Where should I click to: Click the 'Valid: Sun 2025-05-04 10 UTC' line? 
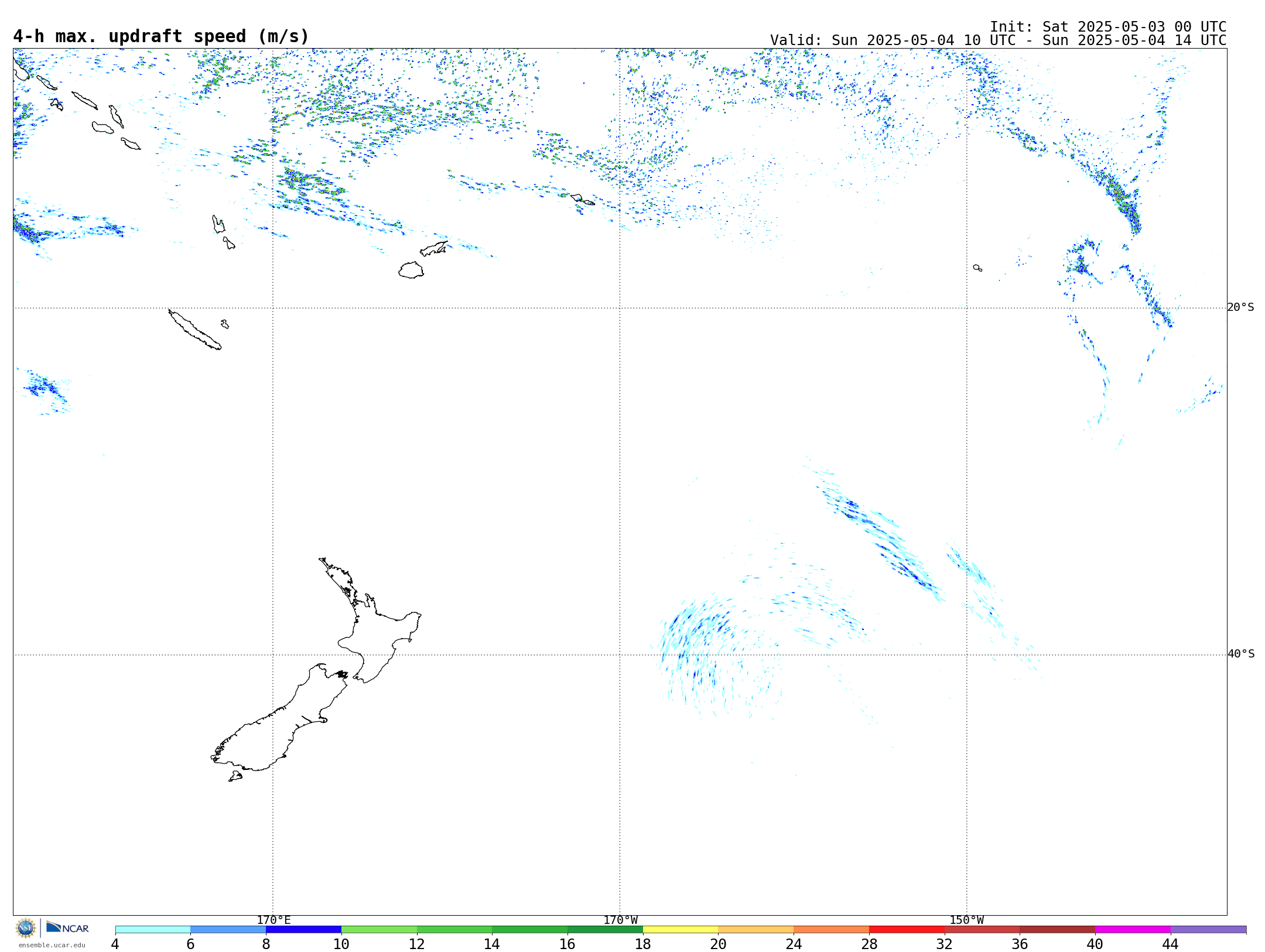(x=999, y=40)
